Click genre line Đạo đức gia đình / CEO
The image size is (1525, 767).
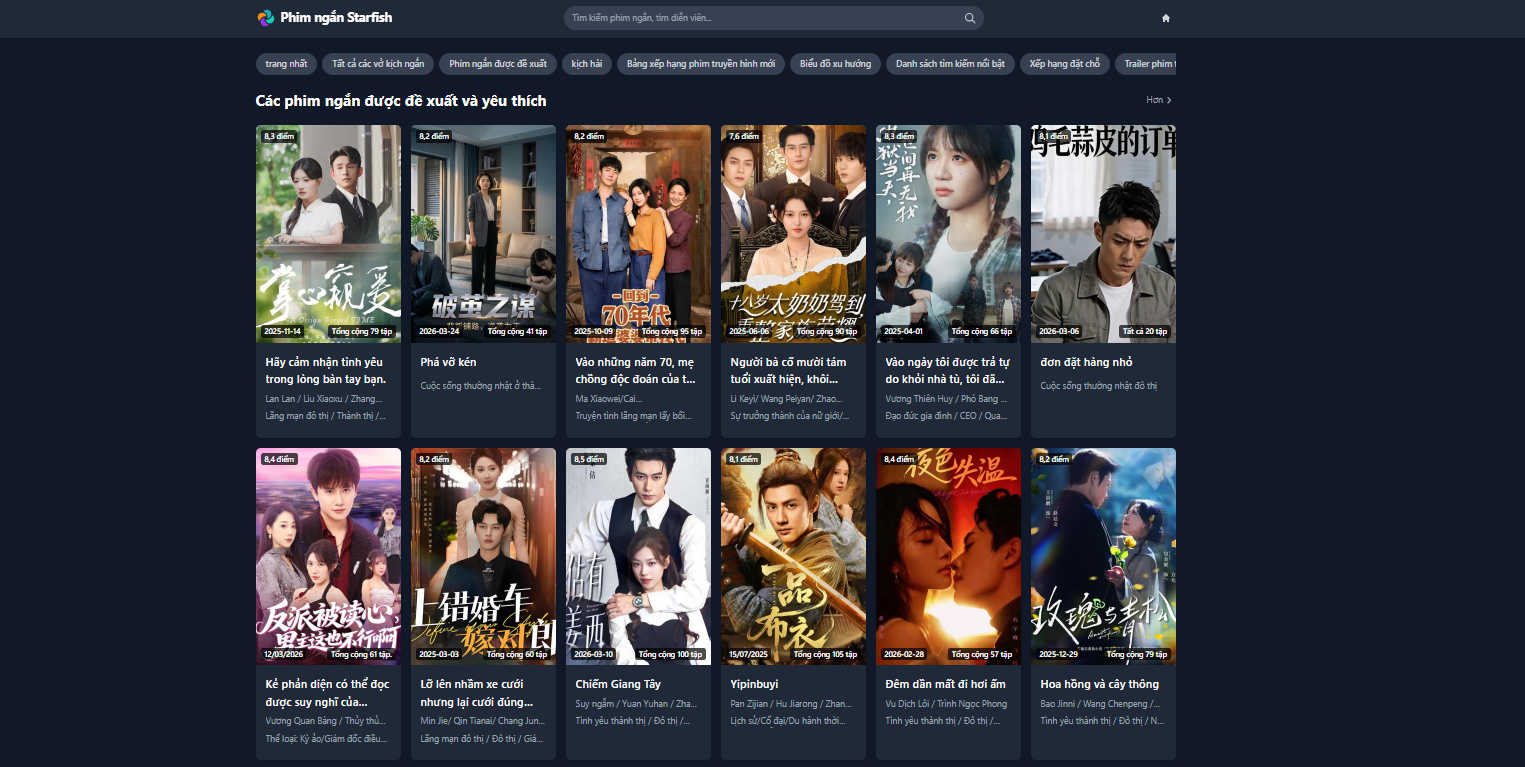point(946,415)
